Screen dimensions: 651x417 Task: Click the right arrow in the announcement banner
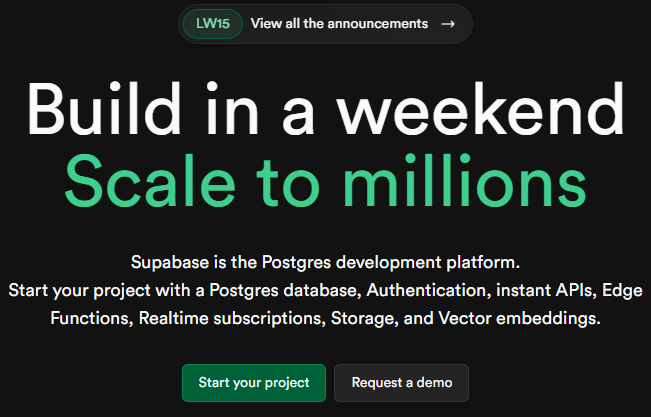[x=447, y=23]
